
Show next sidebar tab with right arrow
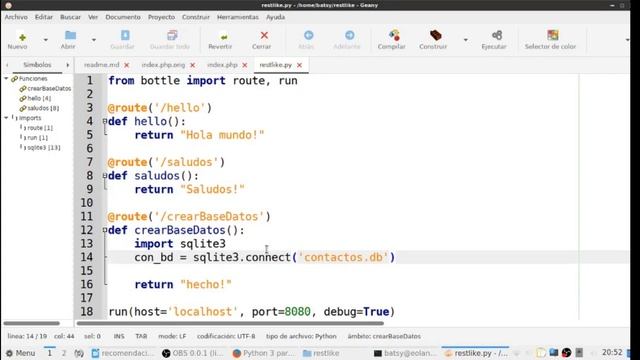coord(68,65)
